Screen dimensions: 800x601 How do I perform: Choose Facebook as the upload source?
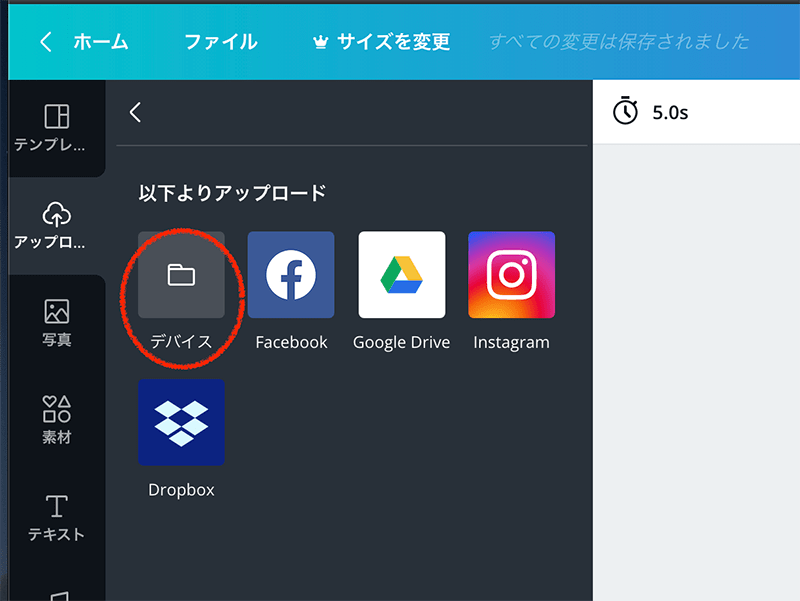pos(291,274)
